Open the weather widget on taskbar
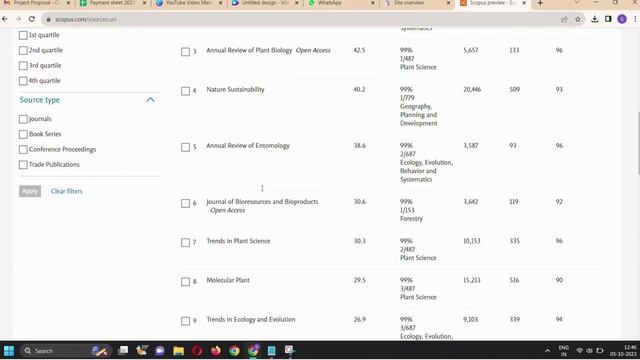640x360 pixels. tap(142, 350)
